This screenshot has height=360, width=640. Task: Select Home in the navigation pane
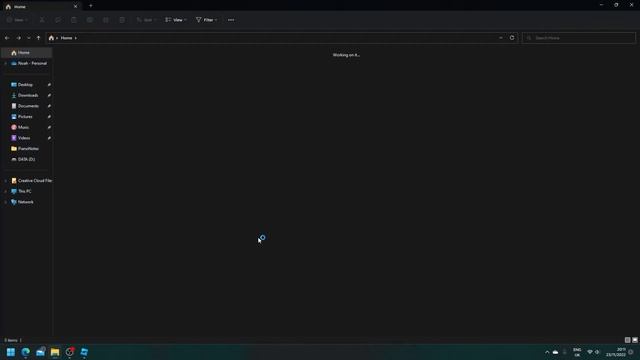(x=27, y=53)
